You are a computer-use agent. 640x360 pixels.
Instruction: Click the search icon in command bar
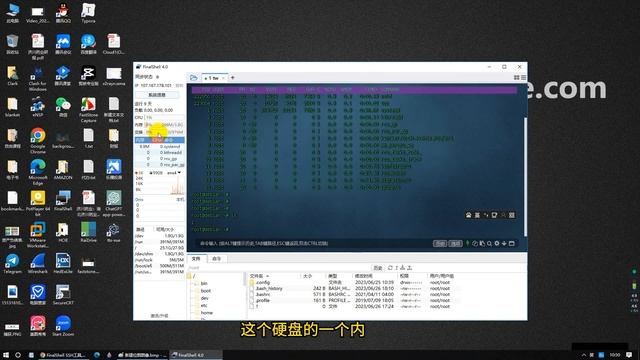coord(489,244)
